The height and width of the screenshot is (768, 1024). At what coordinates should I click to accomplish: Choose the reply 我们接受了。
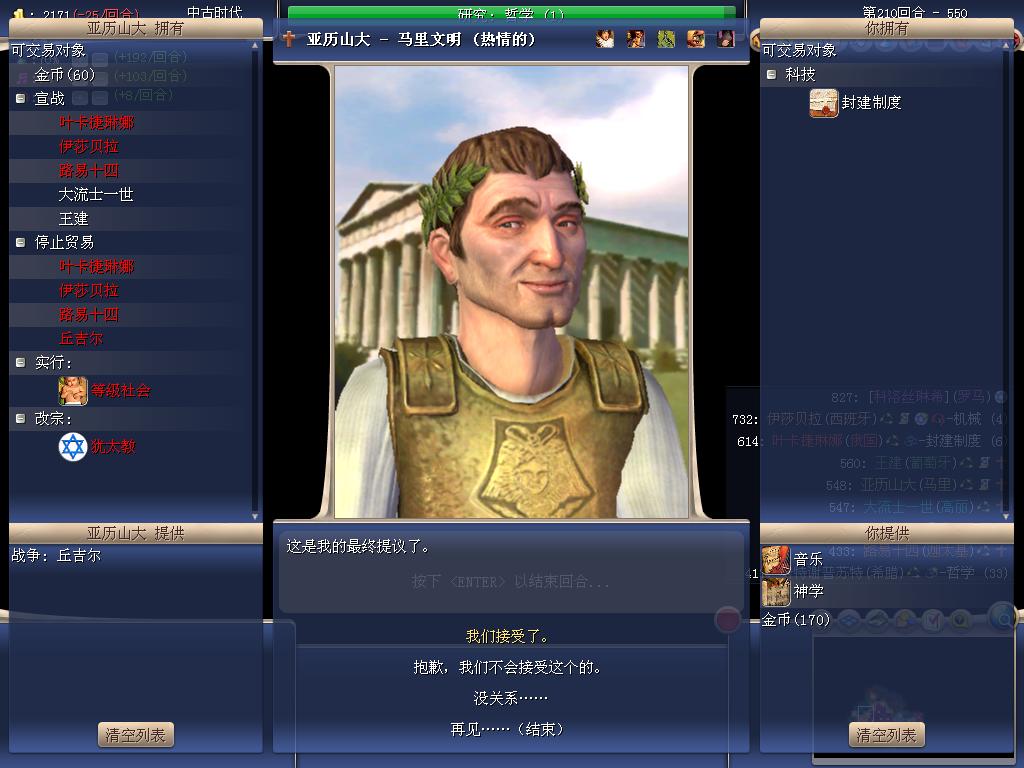click(507, 636)
